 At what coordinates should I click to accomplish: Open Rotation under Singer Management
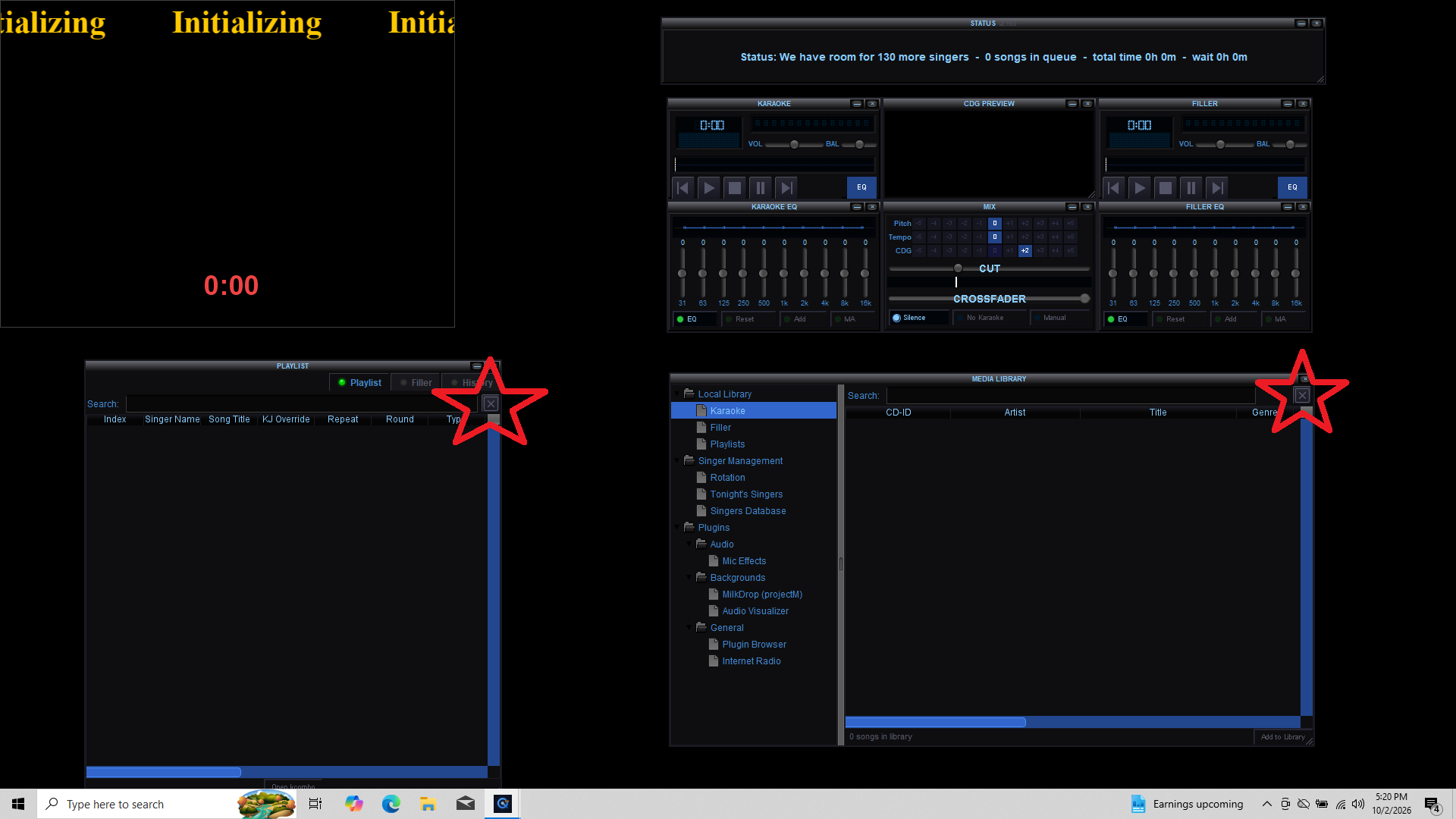(x=727, y=478)
